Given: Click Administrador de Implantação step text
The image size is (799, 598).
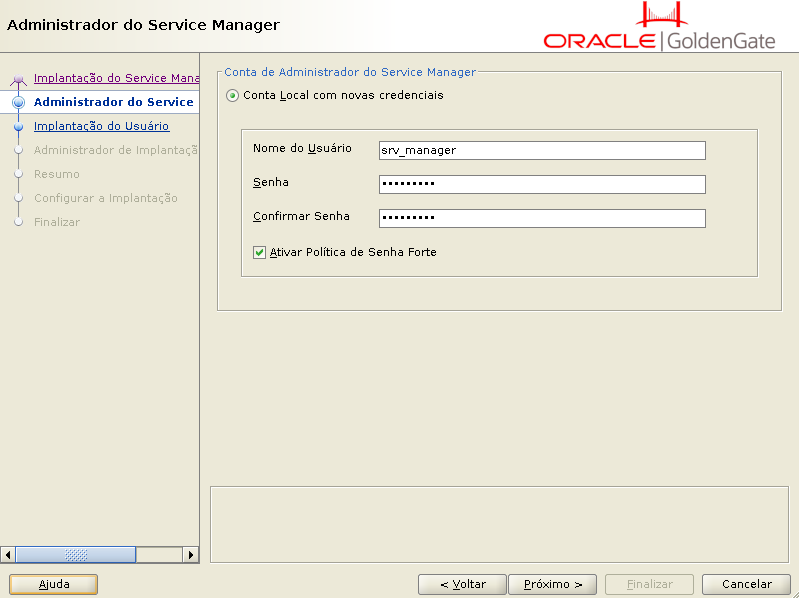Looking at the screenshot, I should point(116,150).
